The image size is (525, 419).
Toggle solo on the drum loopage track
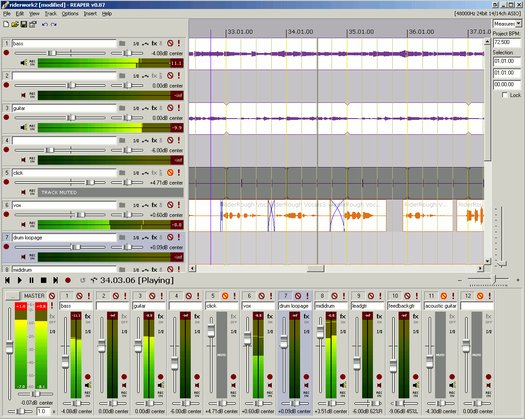(179, 237)
